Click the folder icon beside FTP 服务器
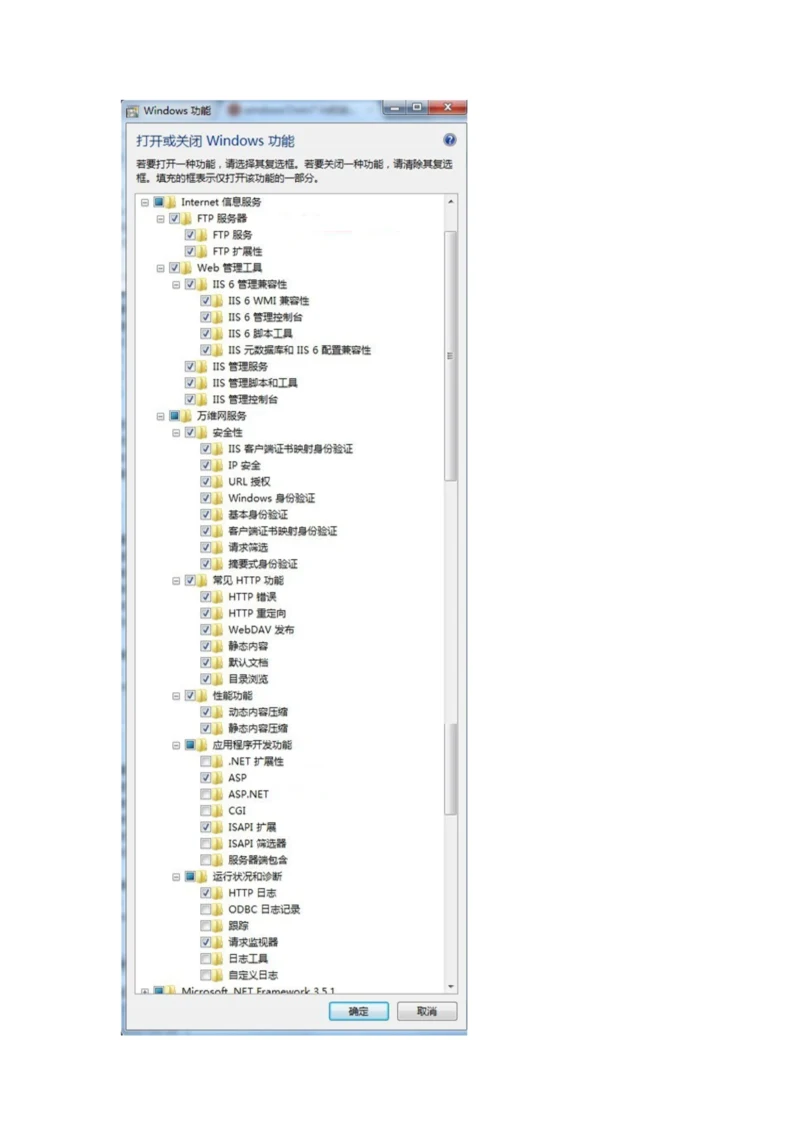Viewport: 800px width, 1131px height. 187,219
